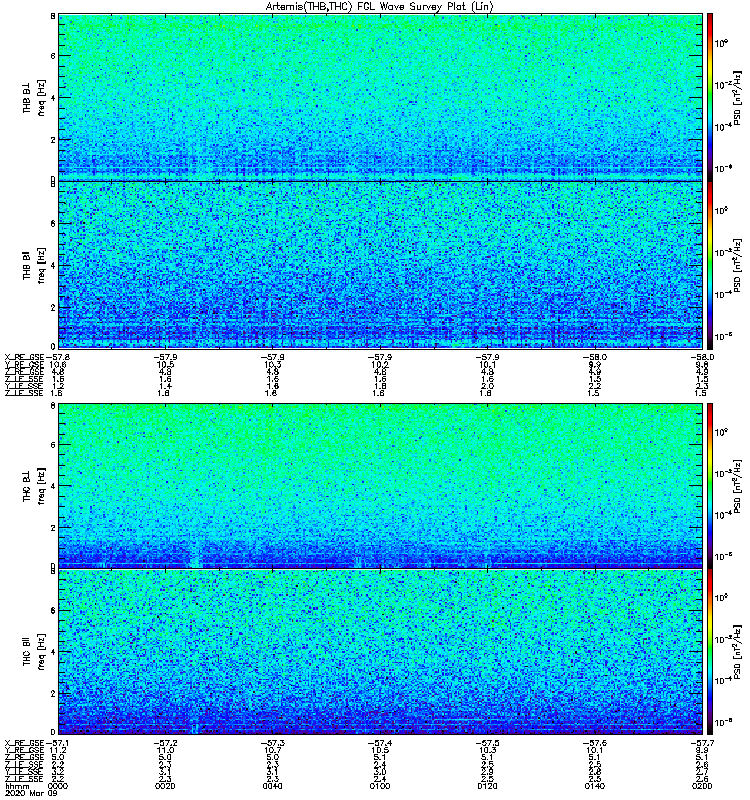Click the '8' frequency tick of THB B⊥ panel
Image resolution: width=750 pixels, height=800 pixels.
click(53, 16)
